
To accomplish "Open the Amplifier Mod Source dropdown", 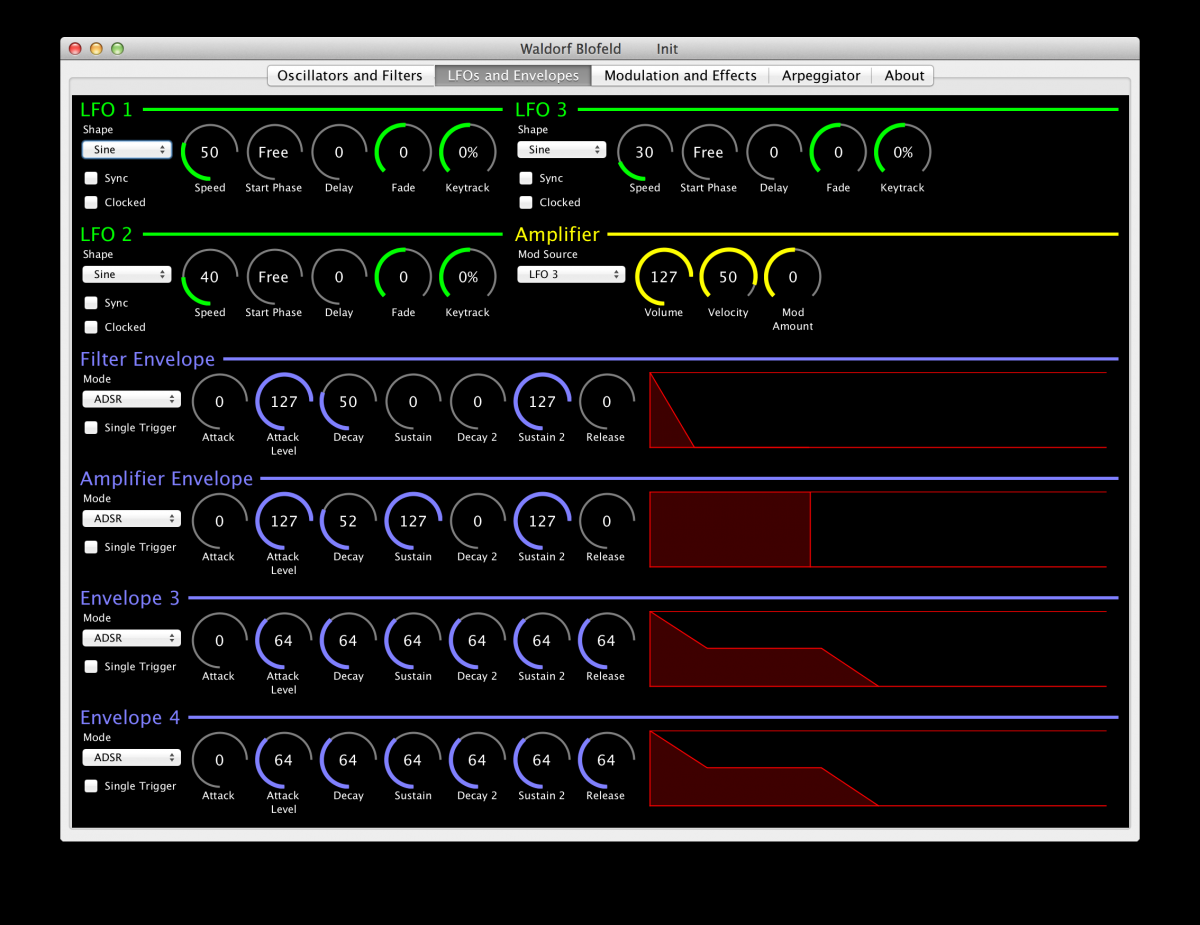I will pos(570,275).
